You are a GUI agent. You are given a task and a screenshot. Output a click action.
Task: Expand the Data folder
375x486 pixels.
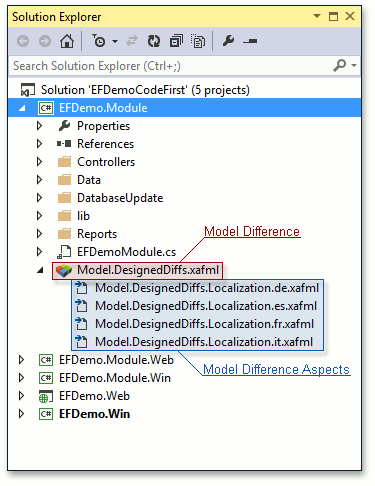(x=39, y=180)
